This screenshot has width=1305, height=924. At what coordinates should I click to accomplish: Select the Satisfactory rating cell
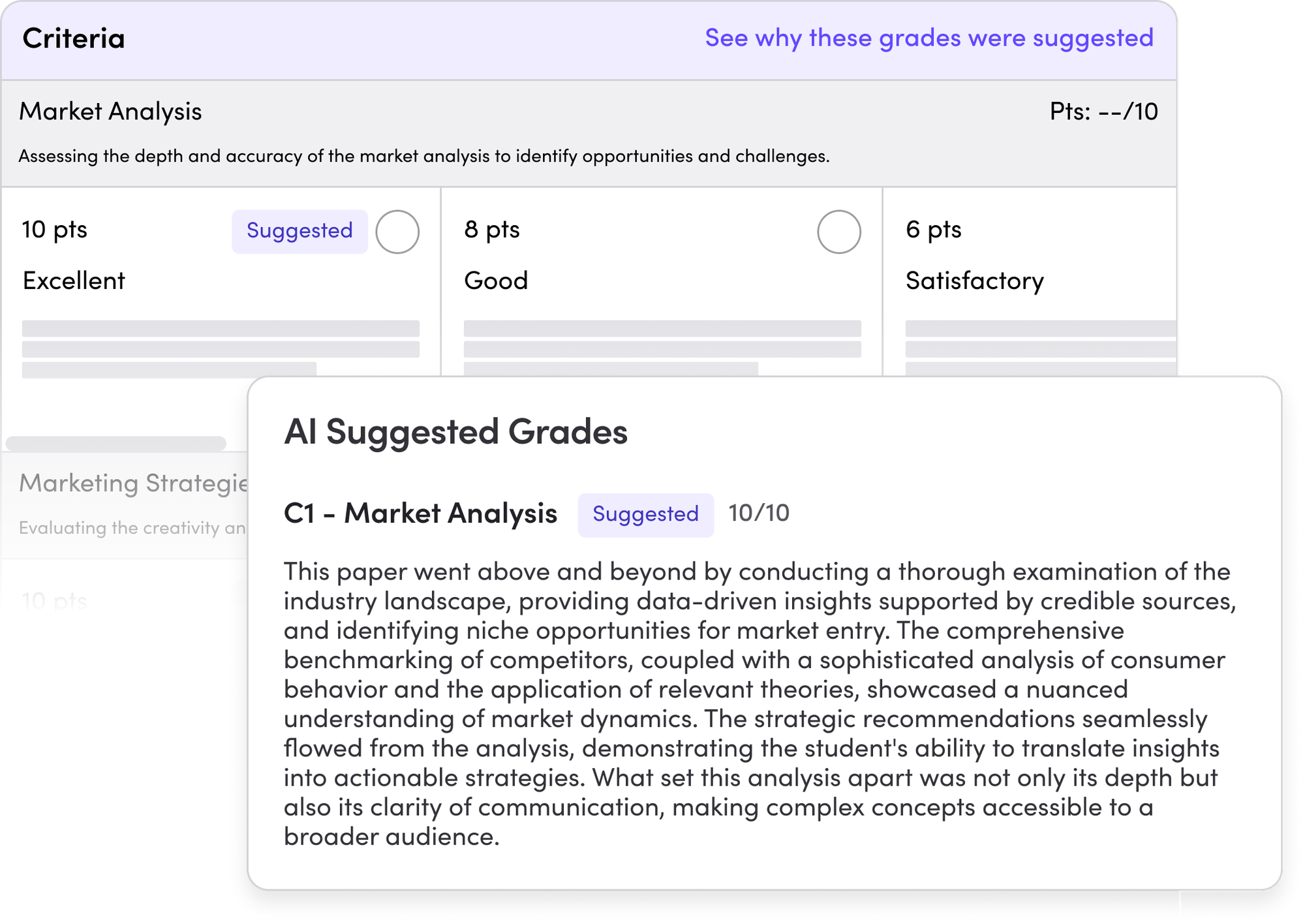(975, 281)
